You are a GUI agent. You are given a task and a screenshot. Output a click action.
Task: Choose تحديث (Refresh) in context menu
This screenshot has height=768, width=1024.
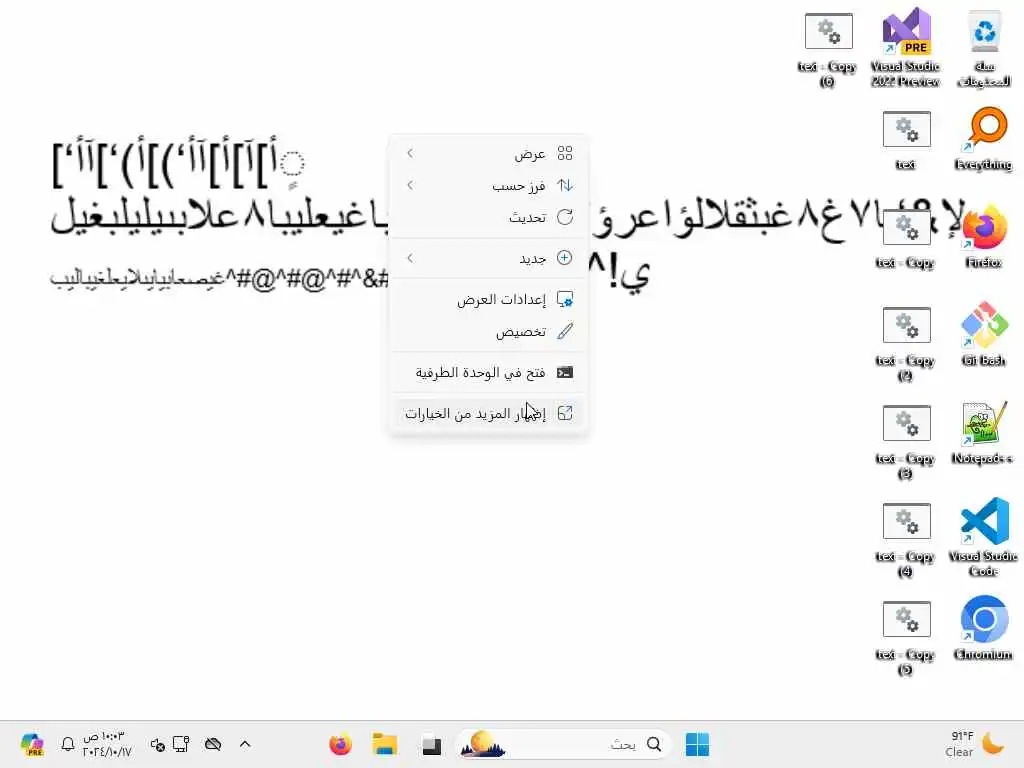(488, 217)
